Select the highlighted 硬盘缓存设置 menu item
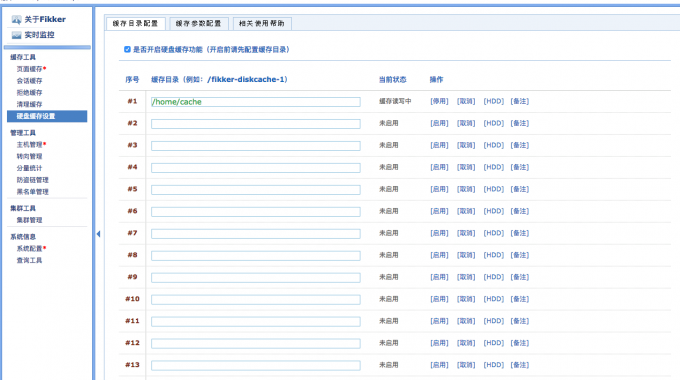This screenshot has height=380, width=680. (x=47, y=116)
